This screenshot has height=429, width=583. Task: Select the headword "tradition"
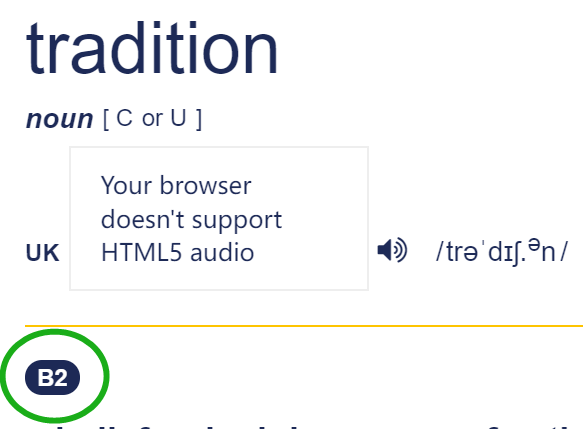pyautogui.click(x=152, y=49)
